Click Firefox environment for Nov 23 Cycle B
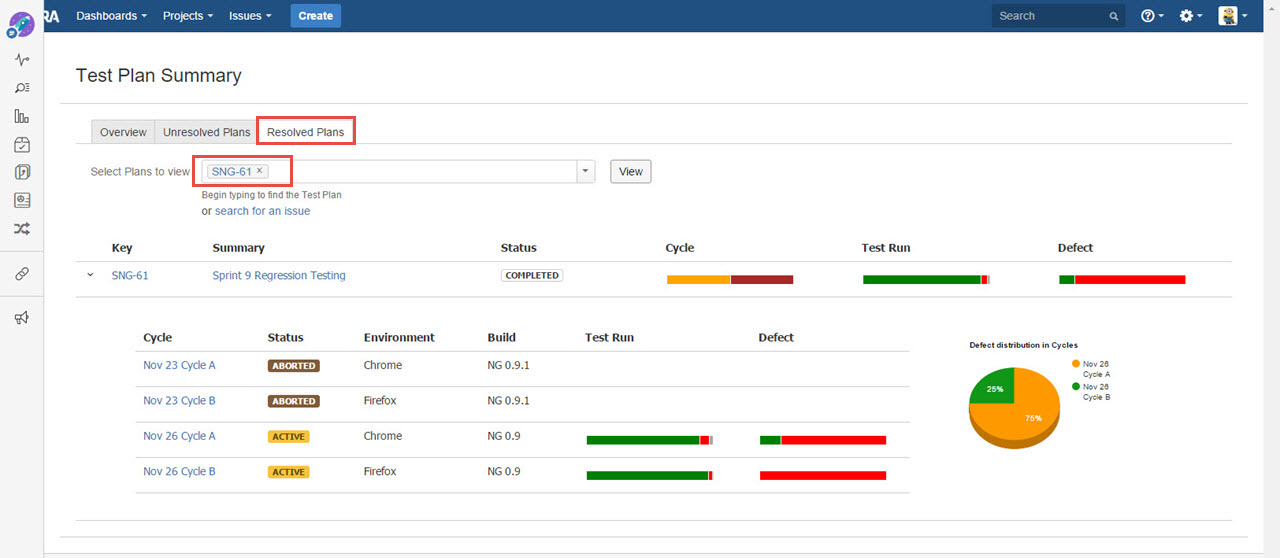This screenshot has width=1280, height=558. pyautogui.click(x=380, y=401)
